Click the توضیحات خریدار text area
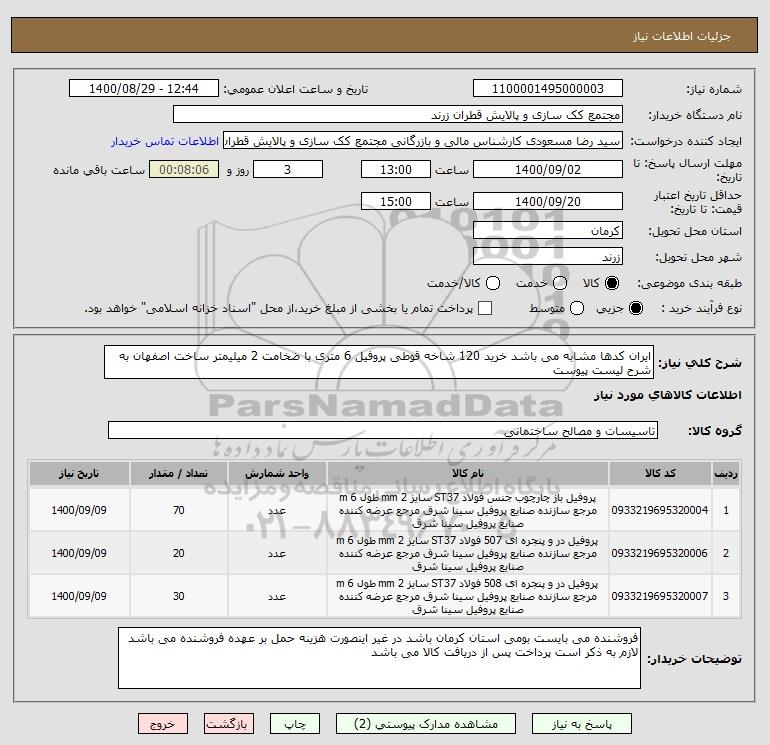Image resolution: width=770 pixels, height=745 pixels. point(379,658)
